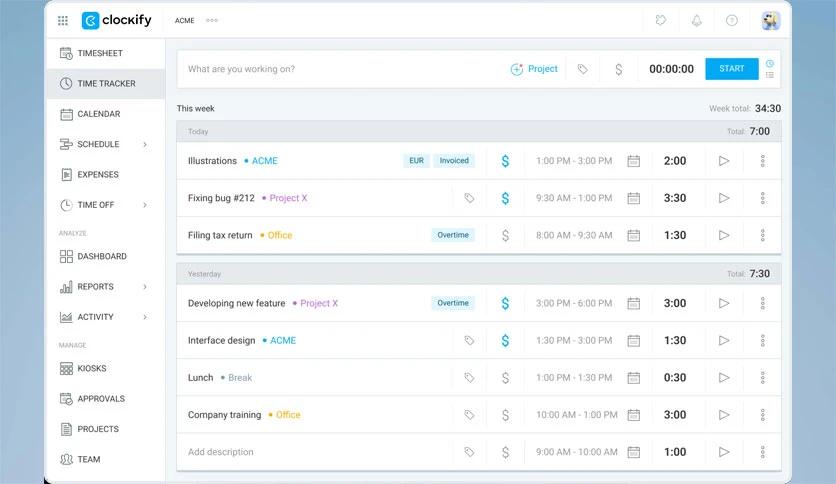Toggle billable for Filing tax return
The height and width of the screenshot is (484, 836).
click(x=505, y=236)
